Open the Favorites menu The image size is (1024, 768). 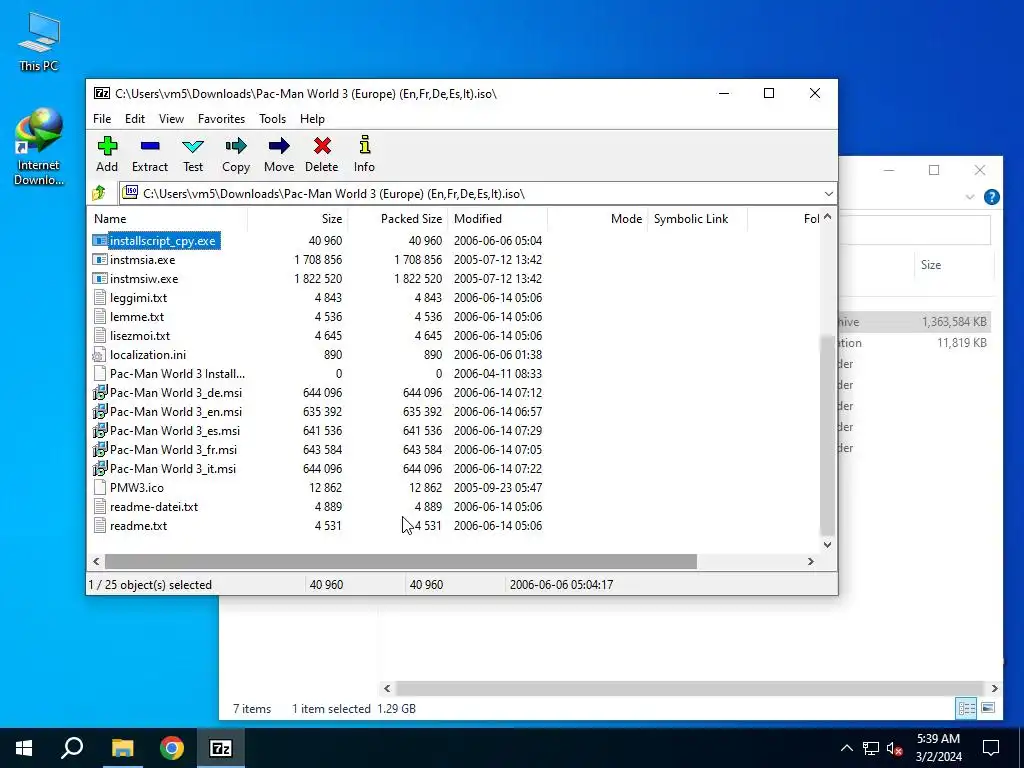click(221, 119)
